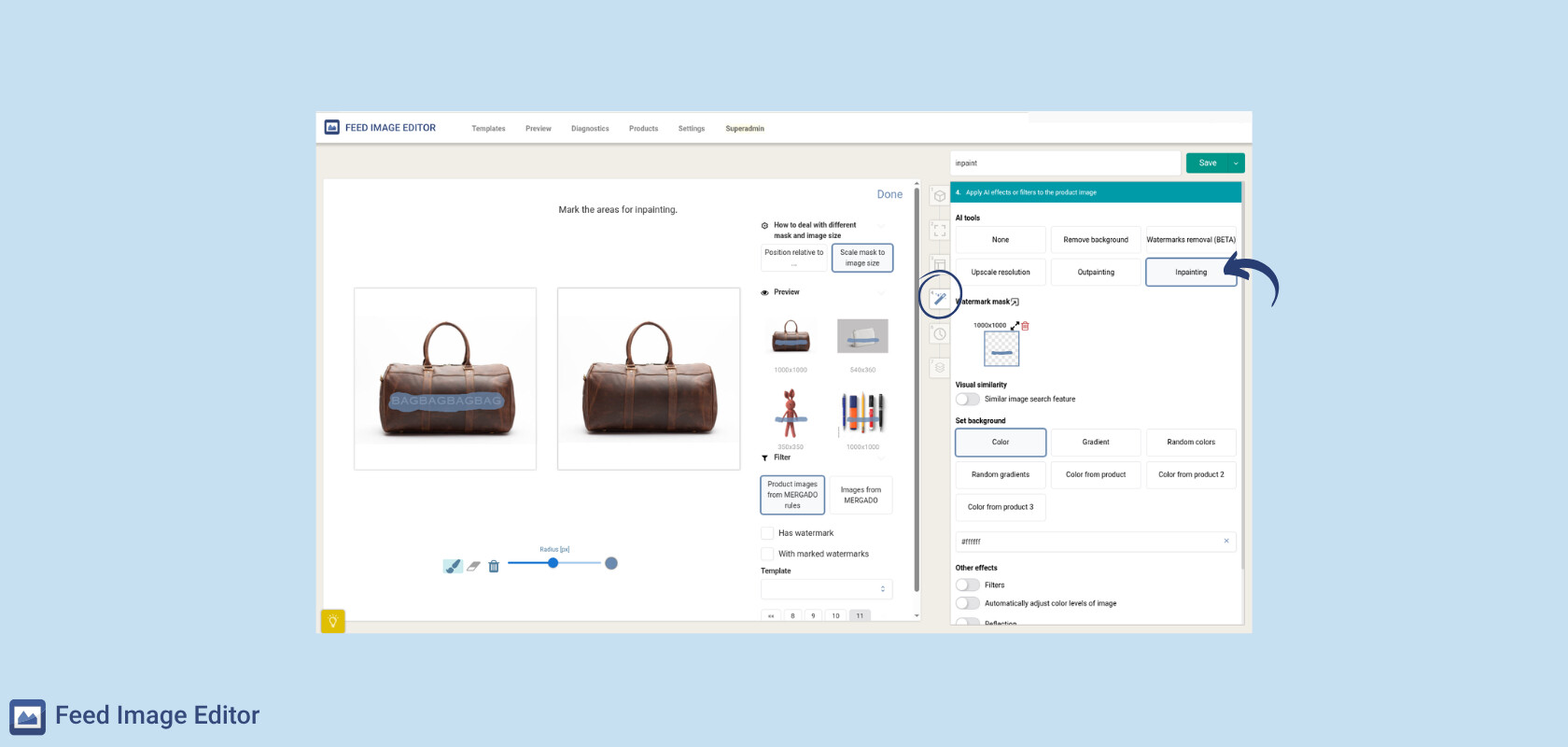Click the resize arrows icon beside 1000x1000
This screenshot has height=747, width=1568.
[x=1015, y=326]
